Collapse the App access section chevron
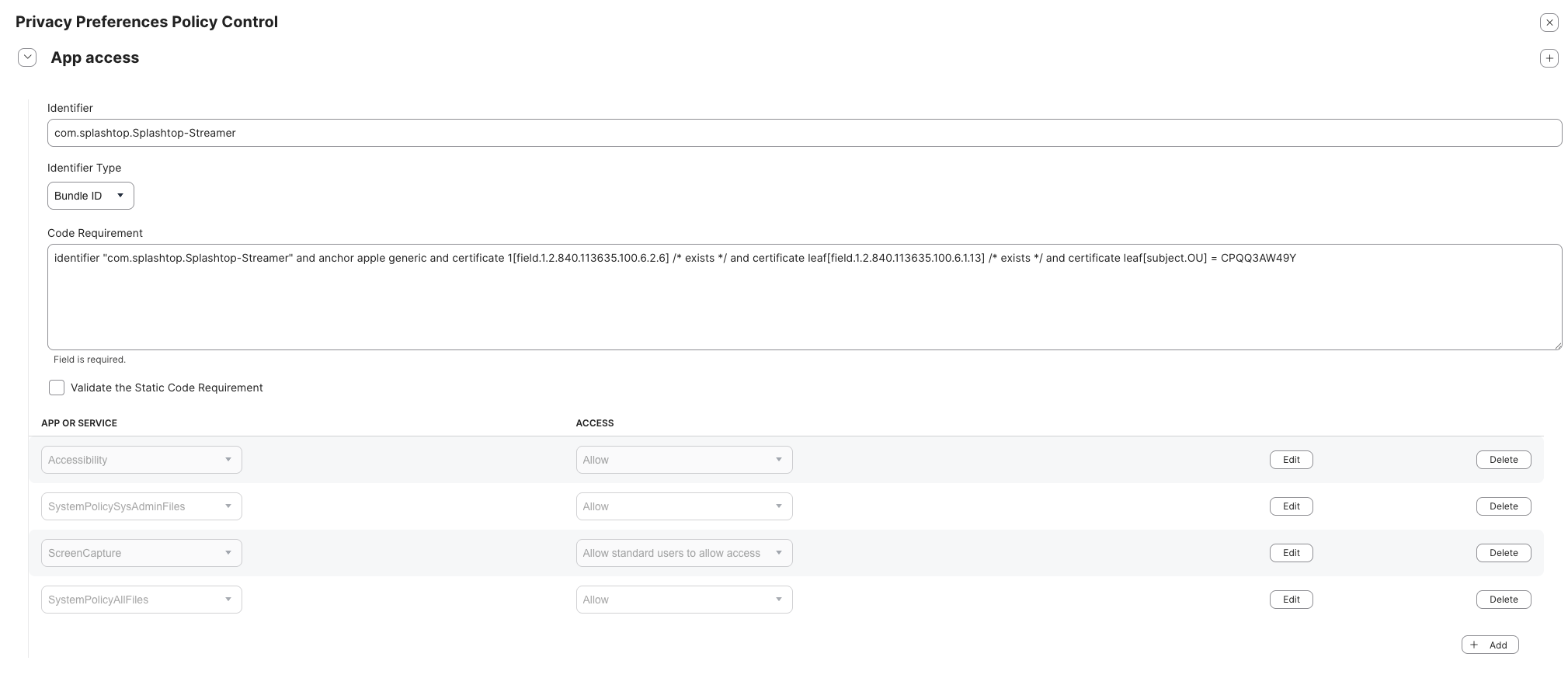The image size is (1568, 678). tap(27, 57)
